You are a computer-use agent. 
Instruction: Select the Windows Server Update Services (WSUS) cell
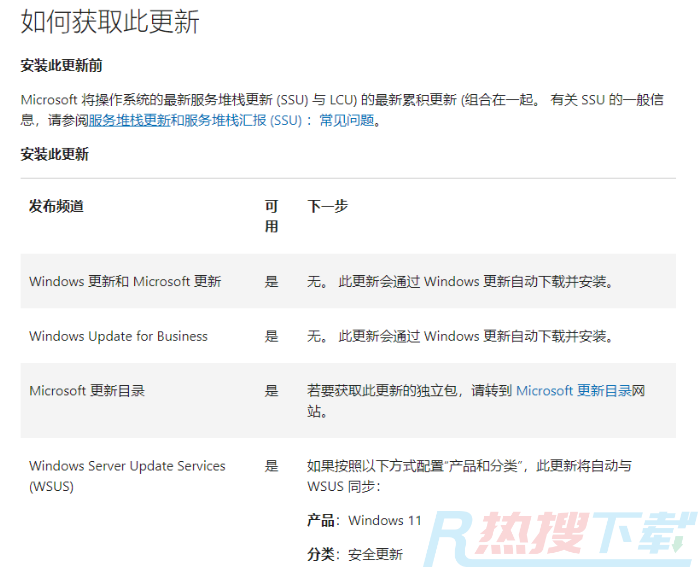pos(127,476)
